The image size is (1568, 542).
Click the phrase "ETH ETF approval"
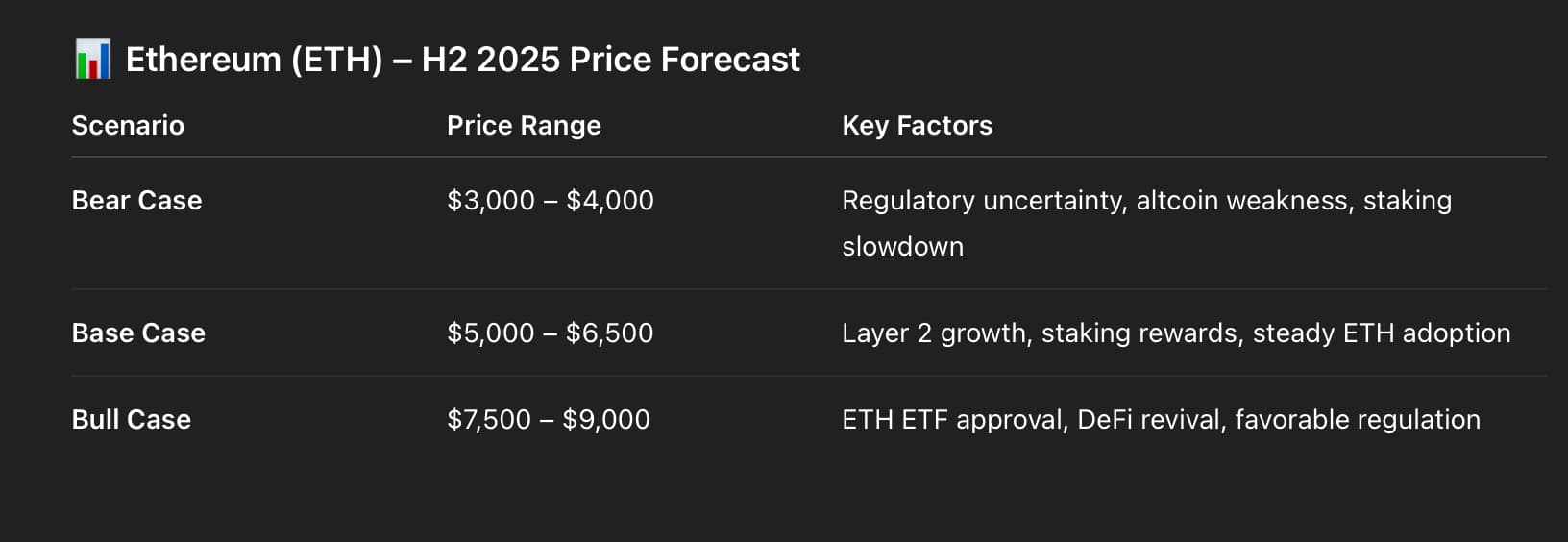click(953, 420)
